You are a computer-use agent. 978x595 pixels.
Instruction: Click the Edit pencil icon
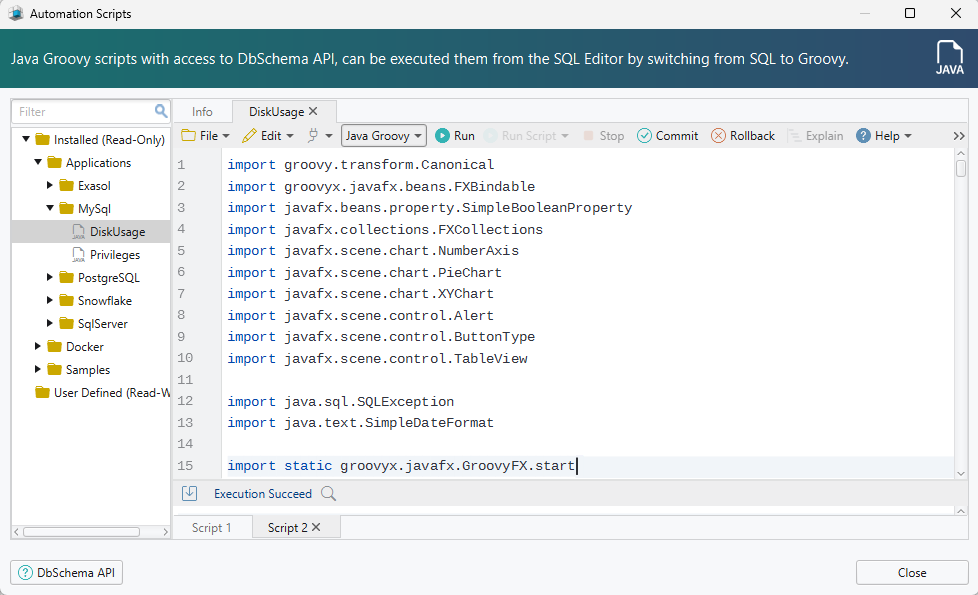pyautogui.click(x=249, y=135)
